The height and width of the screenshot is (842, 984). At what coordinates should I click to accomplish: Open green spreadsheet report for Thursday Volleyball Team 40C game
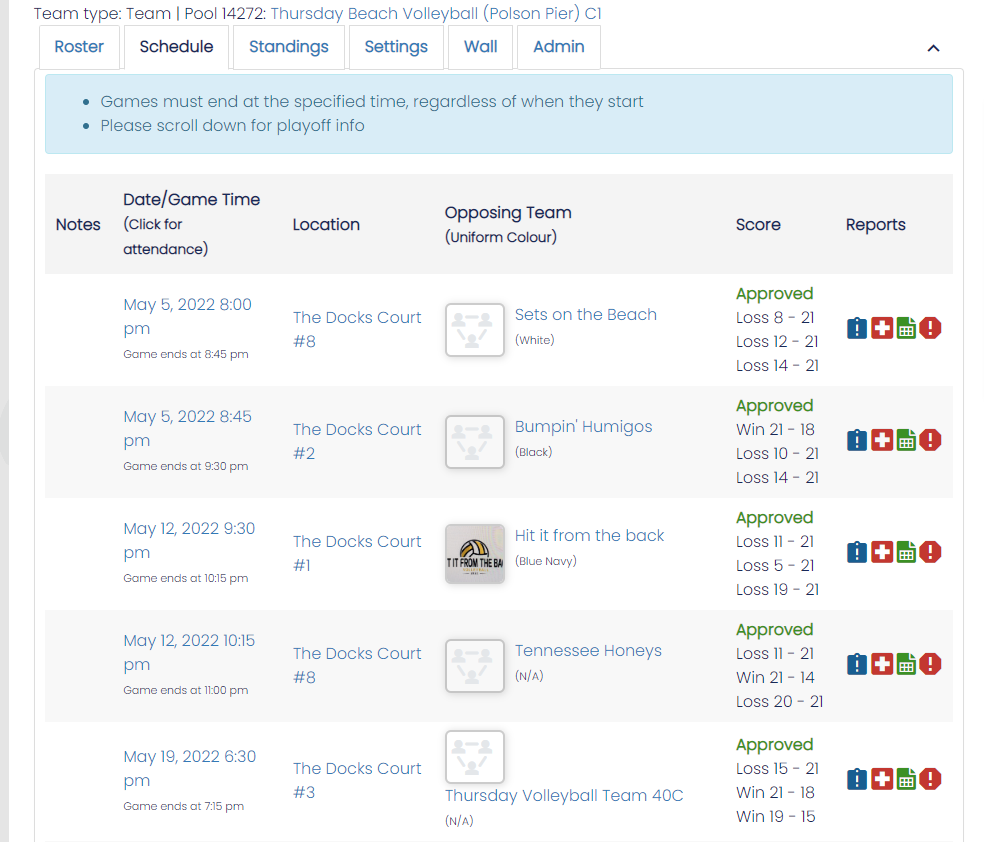point(906,779)
